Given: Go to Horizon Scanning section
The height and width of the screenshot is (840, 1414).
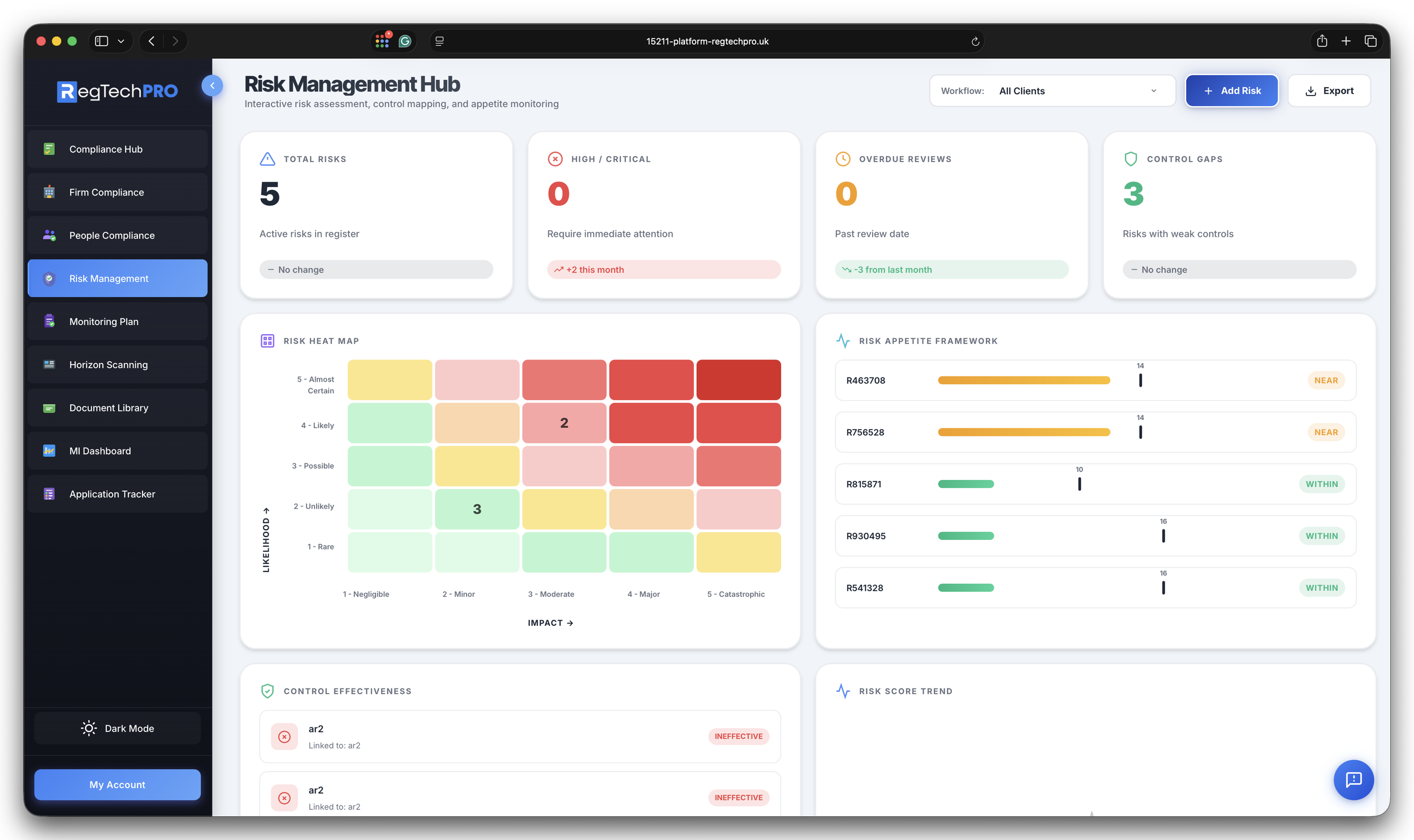Looking at the screenshot, I should tap(117, 365).
